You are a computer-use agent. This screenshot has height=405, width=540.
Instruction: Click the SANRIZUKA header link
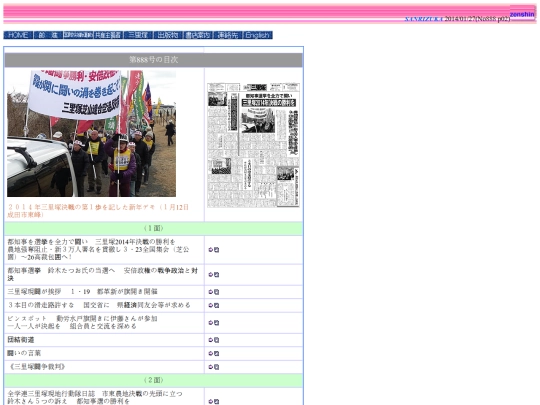[424, 19]
